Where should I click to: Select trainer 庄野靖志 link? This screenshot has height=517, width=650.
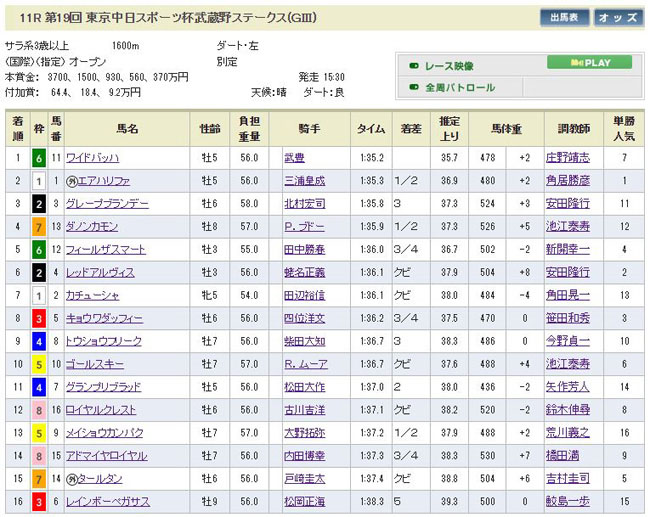click(568, 158)
